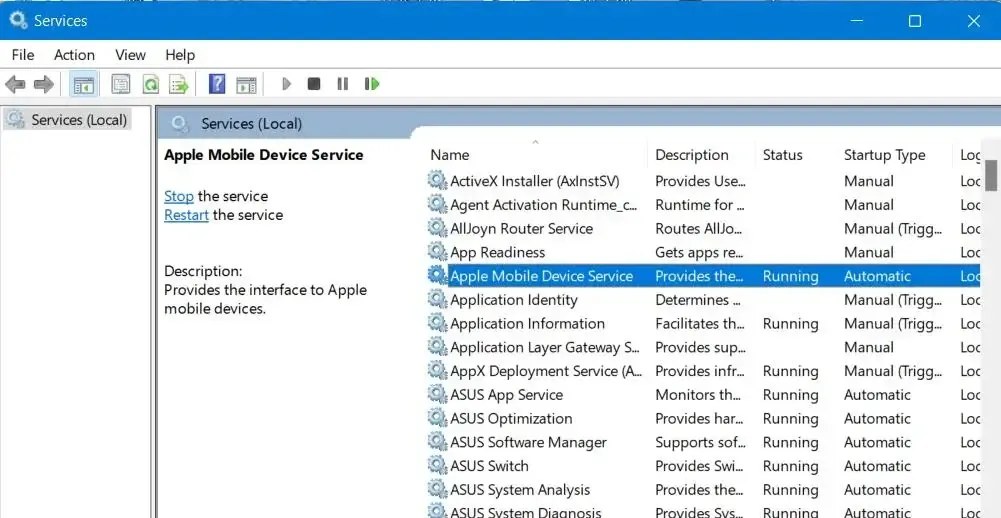This screenshot has width=1001, height=518.
Task: Stop the service via the Stop link
Action: pos(179,196)
